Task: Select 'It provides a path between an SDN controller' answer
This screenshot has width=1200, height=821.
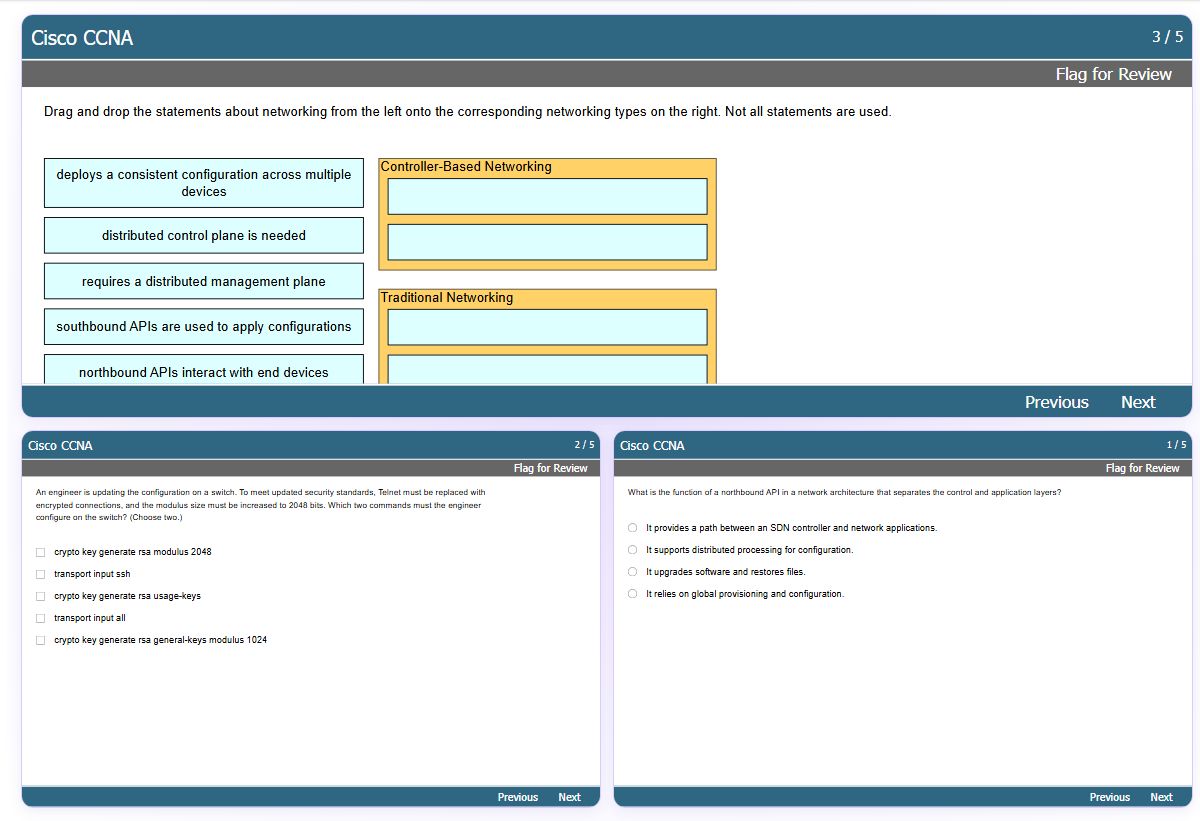Action: pos(632,528)
